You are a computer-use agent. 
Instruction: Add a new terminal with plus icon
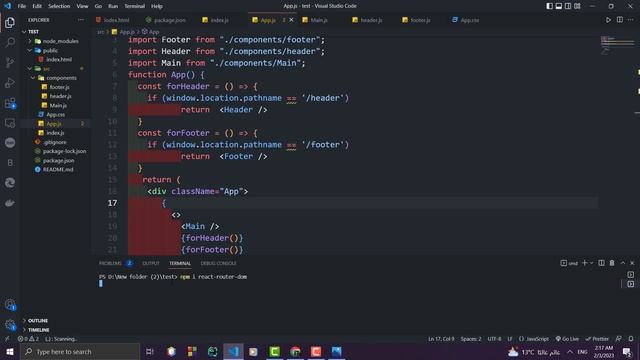click(x=584, y=263)
